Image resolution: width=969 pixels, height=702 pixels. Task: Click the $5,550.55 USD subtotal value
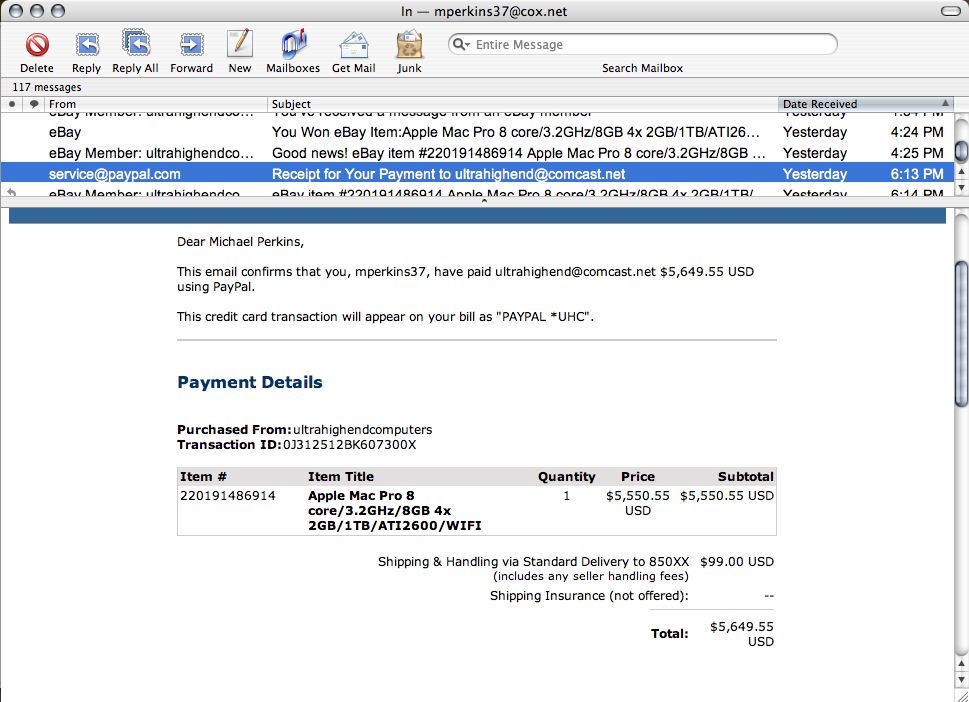point(727,496)
